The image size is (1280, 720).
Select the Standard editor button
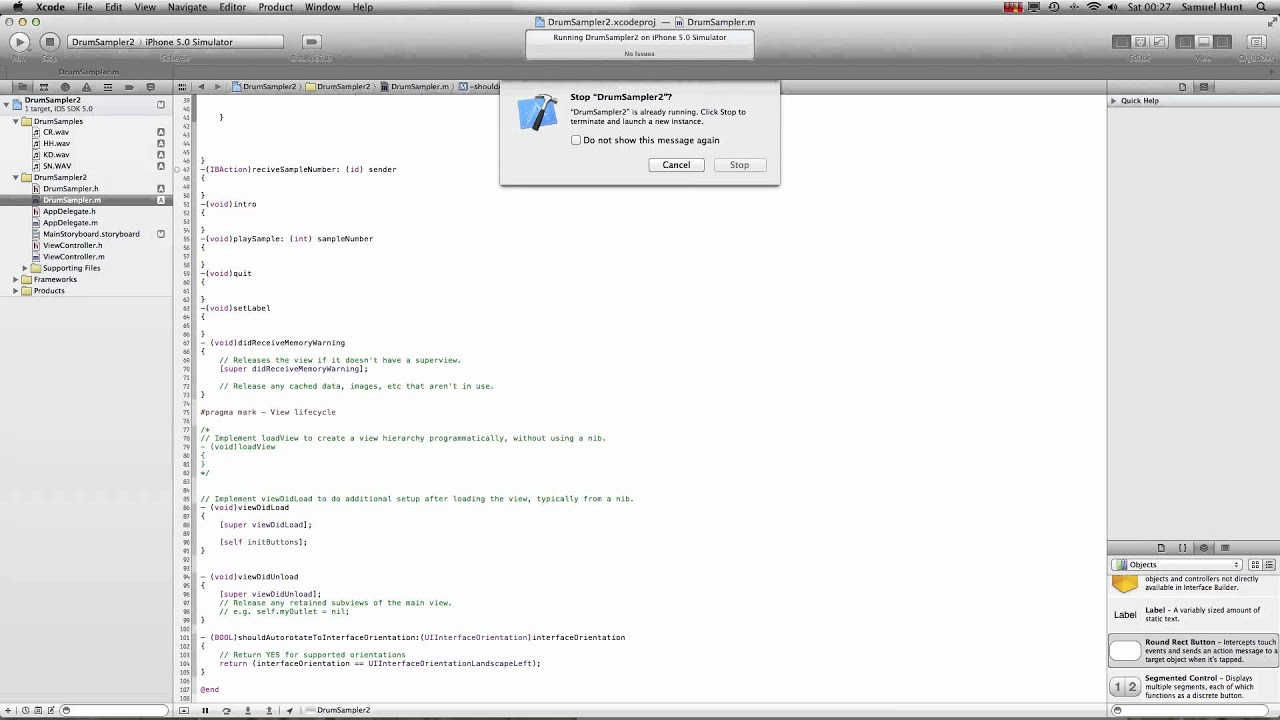tap(1122, 42)
